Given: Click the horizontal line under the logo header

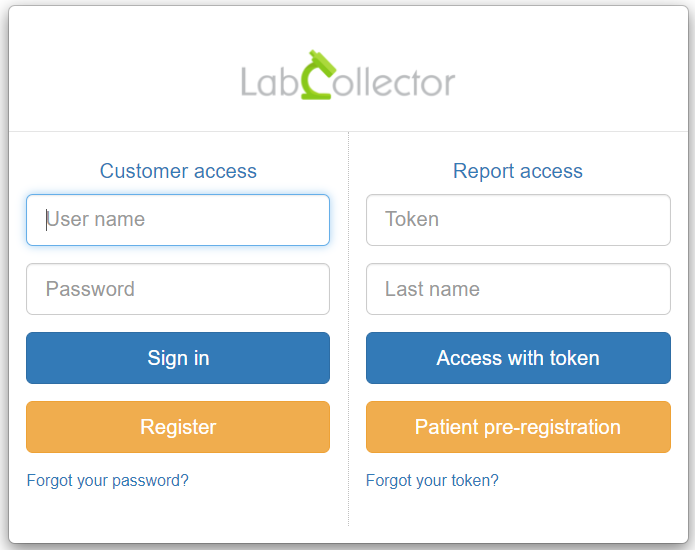Looking at the screenshot, I should (x=348, y=131).
